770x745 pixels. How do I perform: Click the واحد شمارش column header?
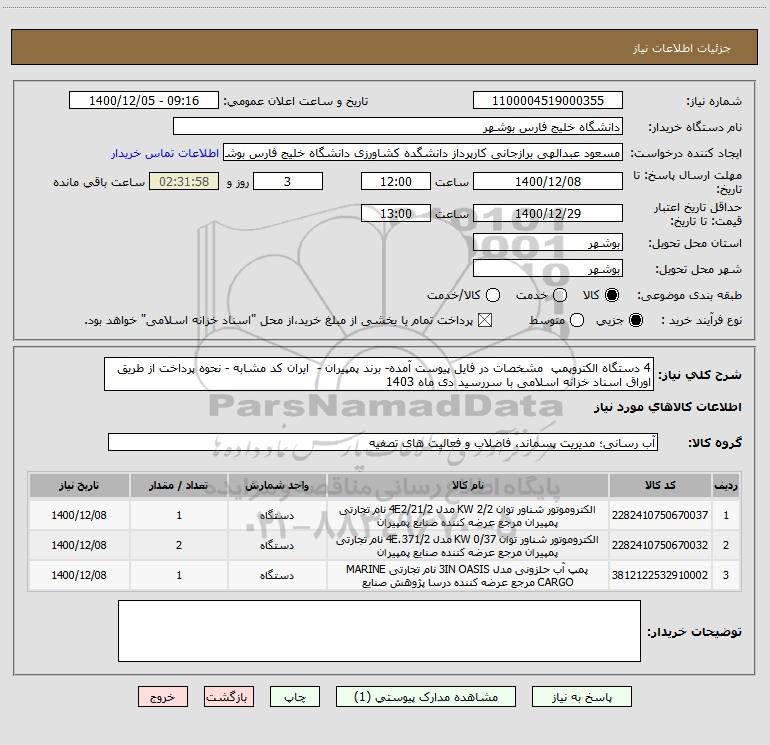click(277, 485)
